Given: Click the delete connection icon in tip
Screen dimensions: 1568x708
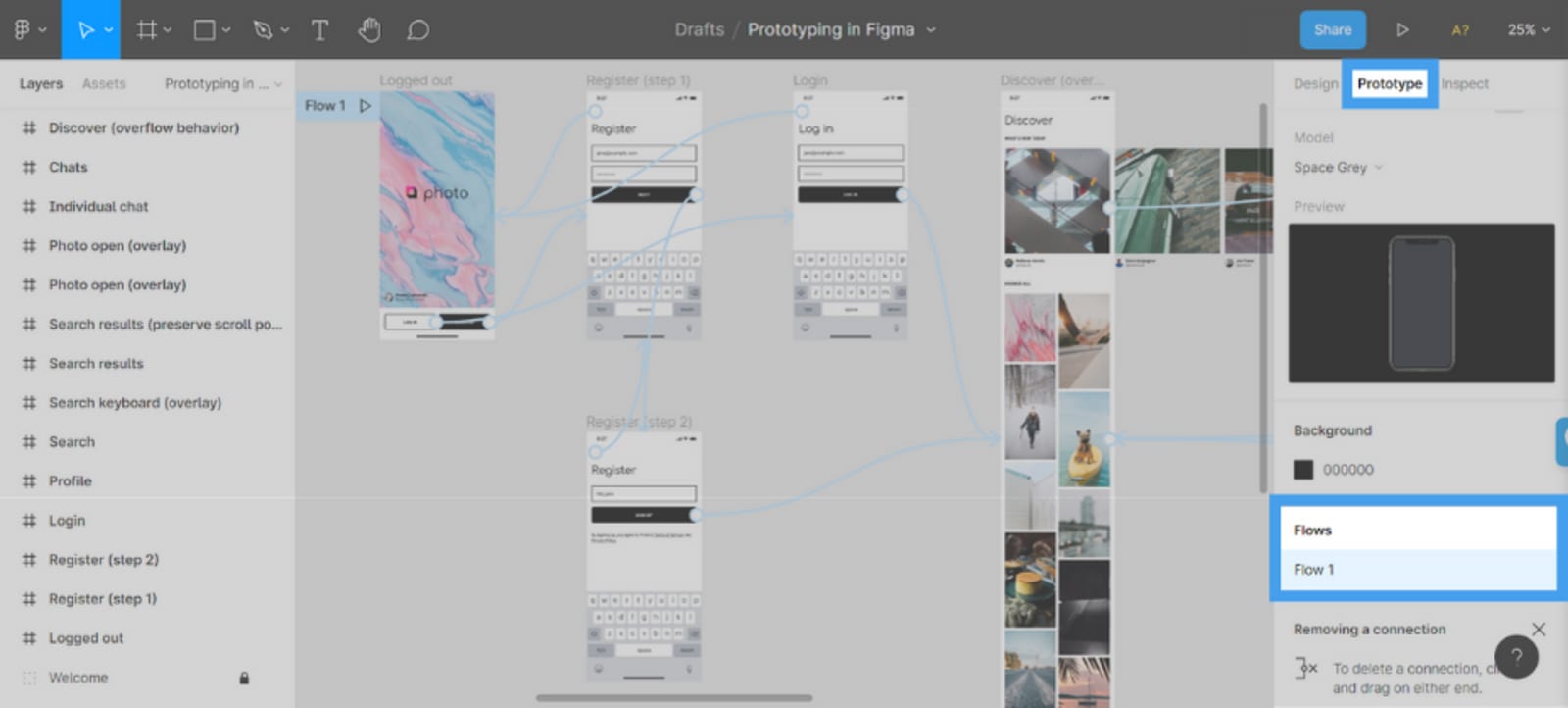Looking at the screenshot, I should coord(1306,669).
